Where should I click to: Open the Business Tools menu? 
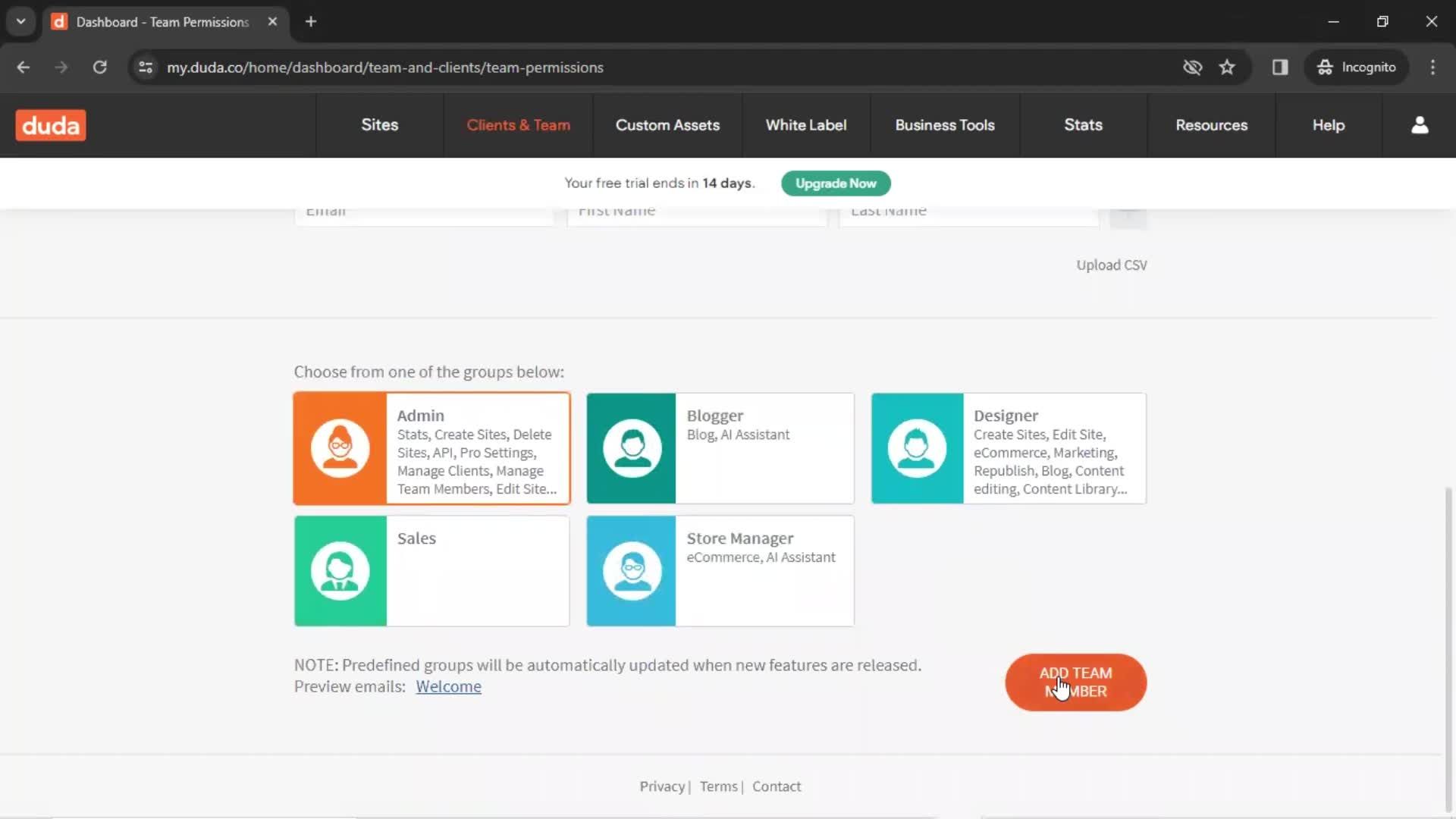[945, 125]
